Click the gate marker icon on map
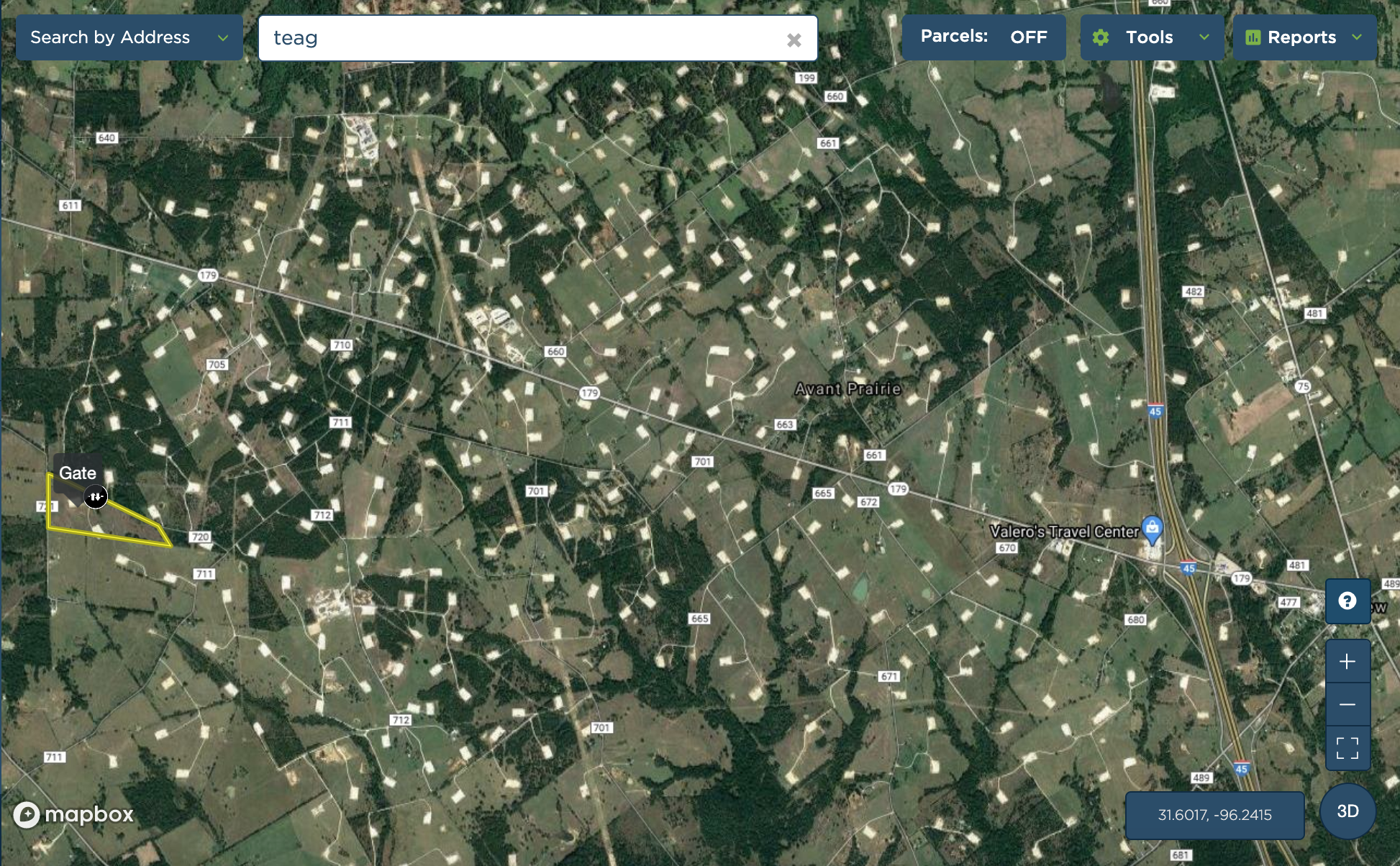 click(x=96, y=496)
